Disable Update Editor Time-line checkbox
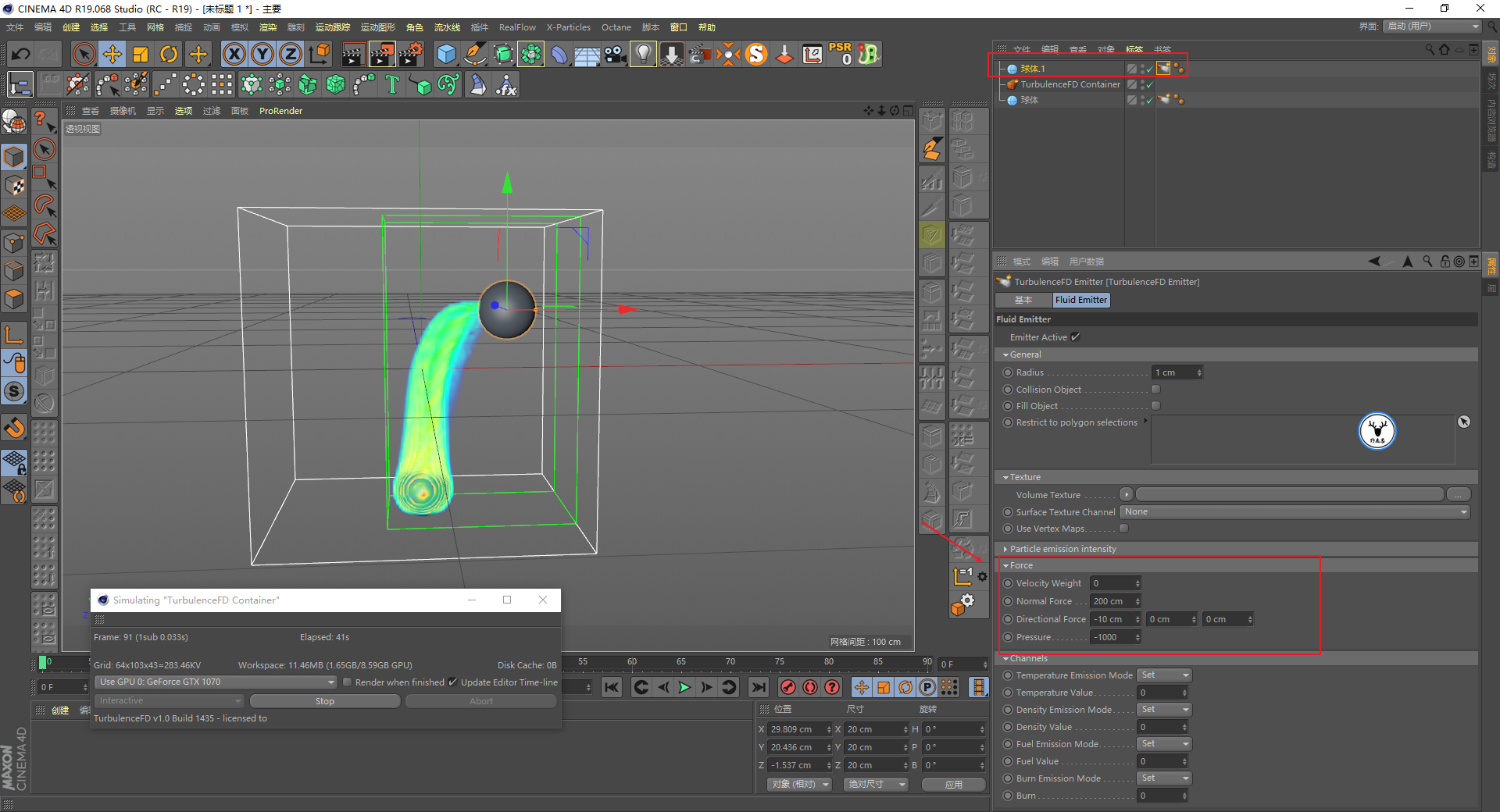The image size is (1500, 812). (x=452, y=682)
